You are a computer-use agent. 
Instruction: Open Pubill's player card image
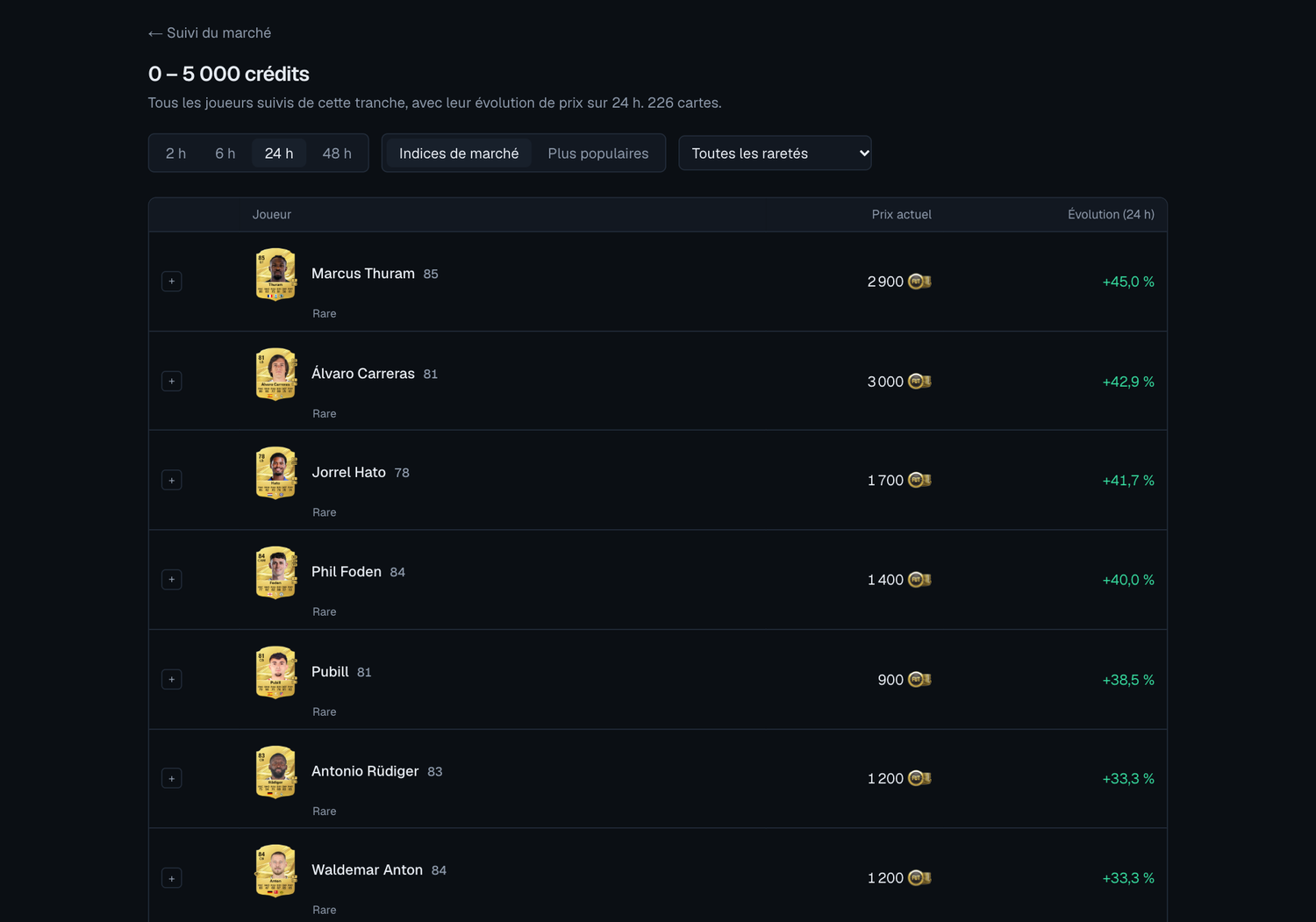pyautogui.click(x=275, y=673)
